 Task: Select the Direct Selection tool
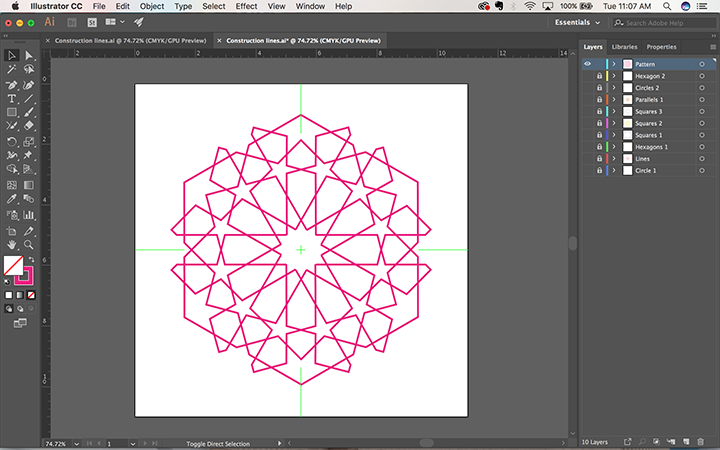click(x=28, y=56)
